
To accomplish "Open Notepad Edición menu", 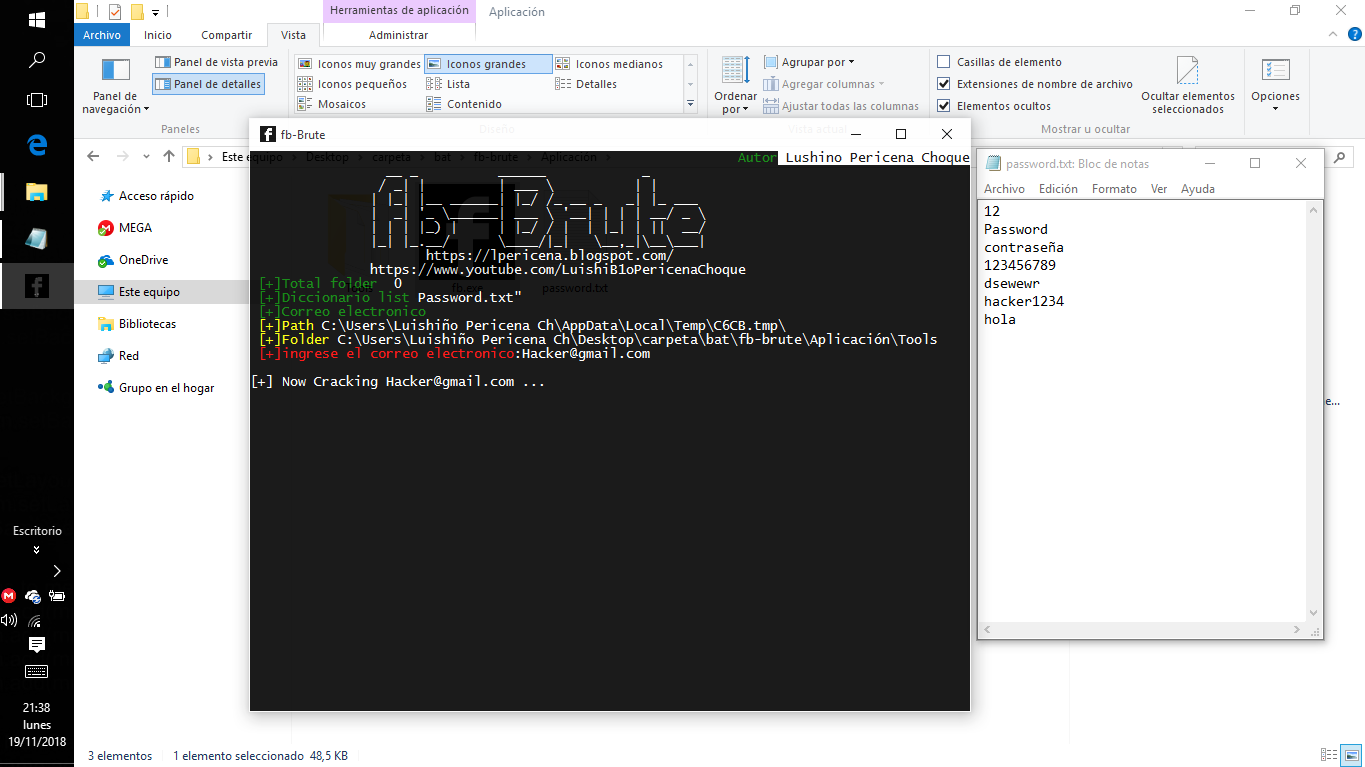I will [x=1058, y=189].
